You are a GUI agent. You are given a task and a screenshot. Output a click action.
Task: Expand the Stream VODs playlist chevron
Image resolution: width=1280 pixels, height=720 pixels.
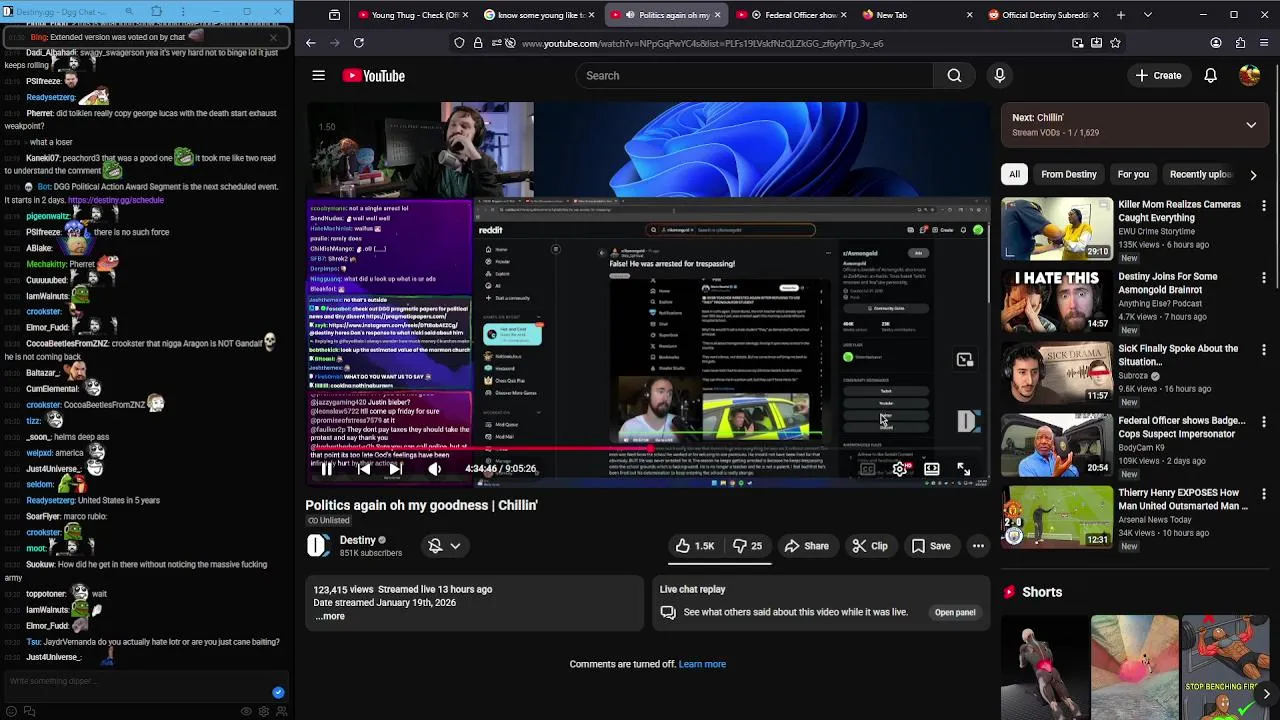tap(1251, 125)
